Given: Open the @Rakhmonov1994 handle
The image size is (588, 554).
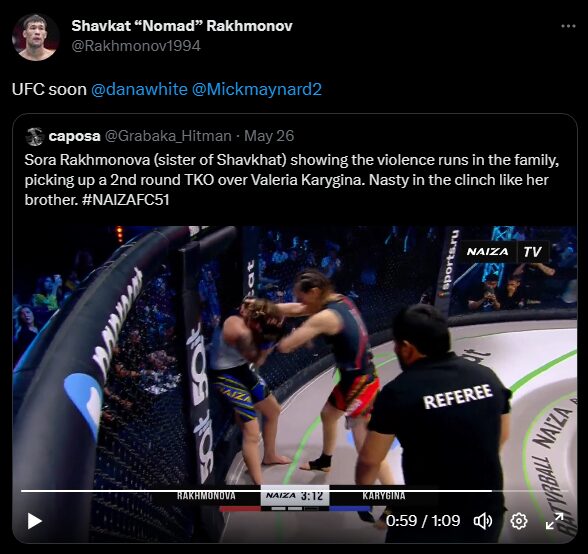Looking at the screenshot, I should 136,46.
